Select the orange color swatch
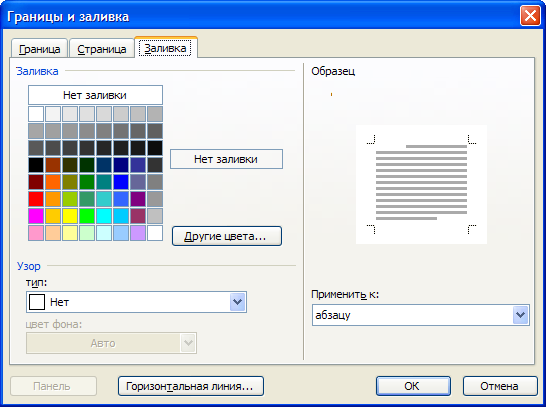The width and height of the screenshot is (546, 407). pyautogui.click(x=53, y=182)
